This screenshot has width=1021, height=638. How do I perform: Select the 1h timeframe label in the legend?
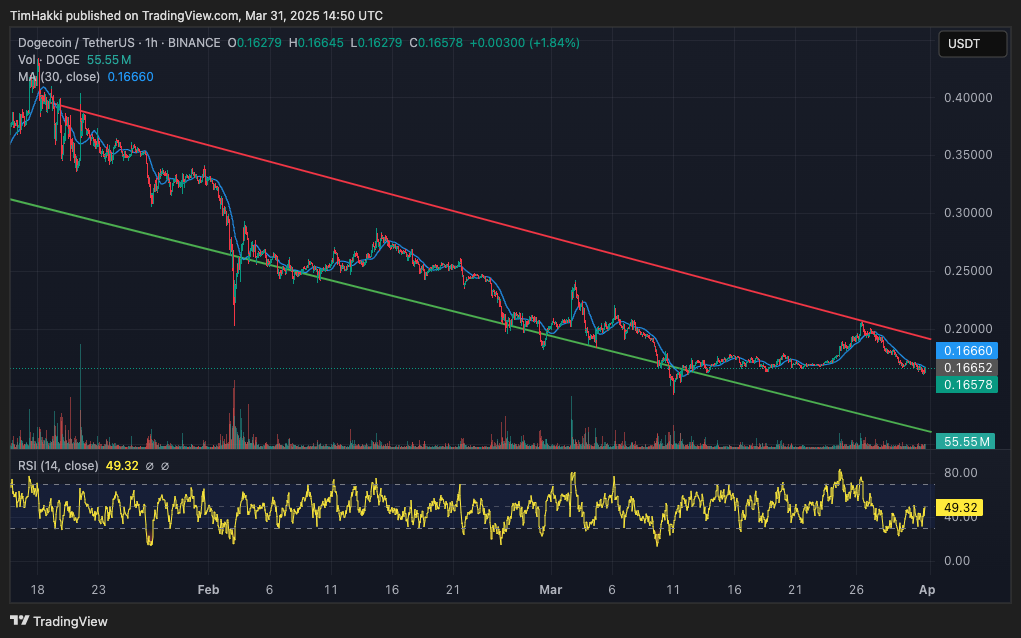(148, 42)
